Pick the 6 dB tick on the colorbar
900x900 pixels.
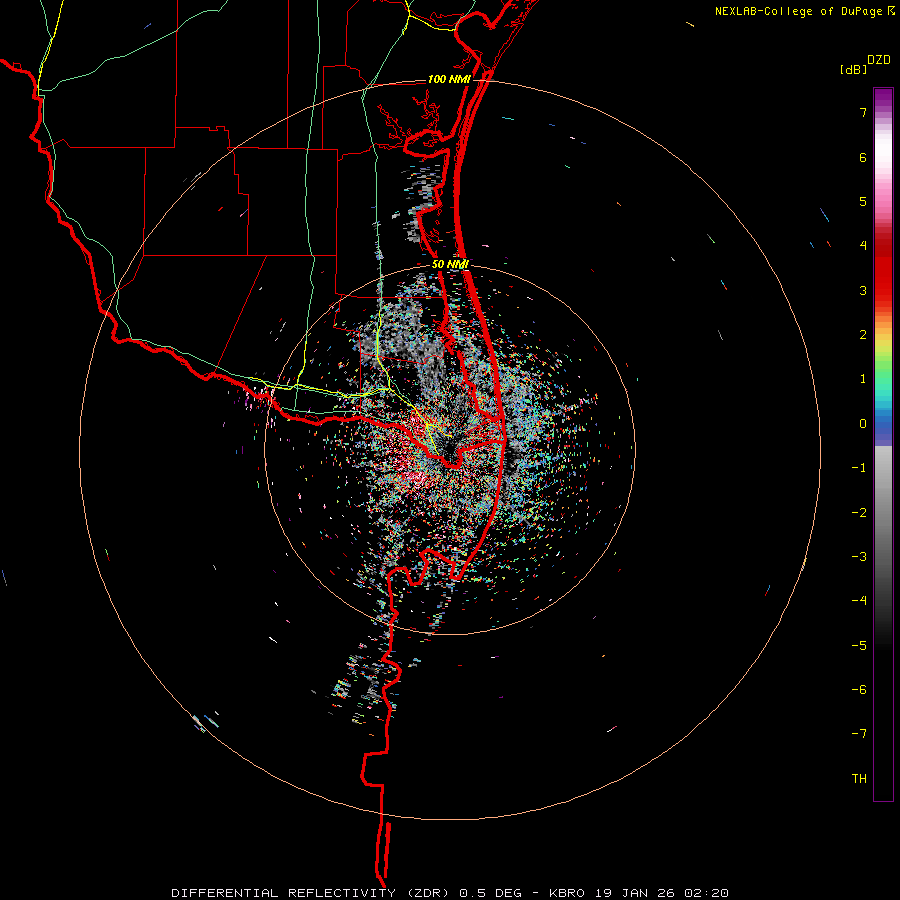(863, 157)
